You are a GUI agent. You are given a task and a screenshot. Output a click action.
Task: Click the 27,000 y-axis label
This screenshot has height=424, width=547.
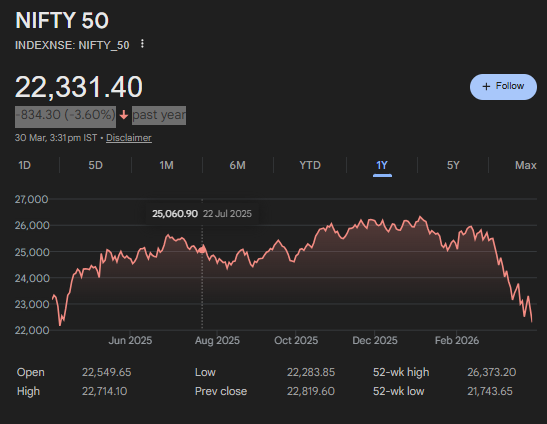click(31, 199)
